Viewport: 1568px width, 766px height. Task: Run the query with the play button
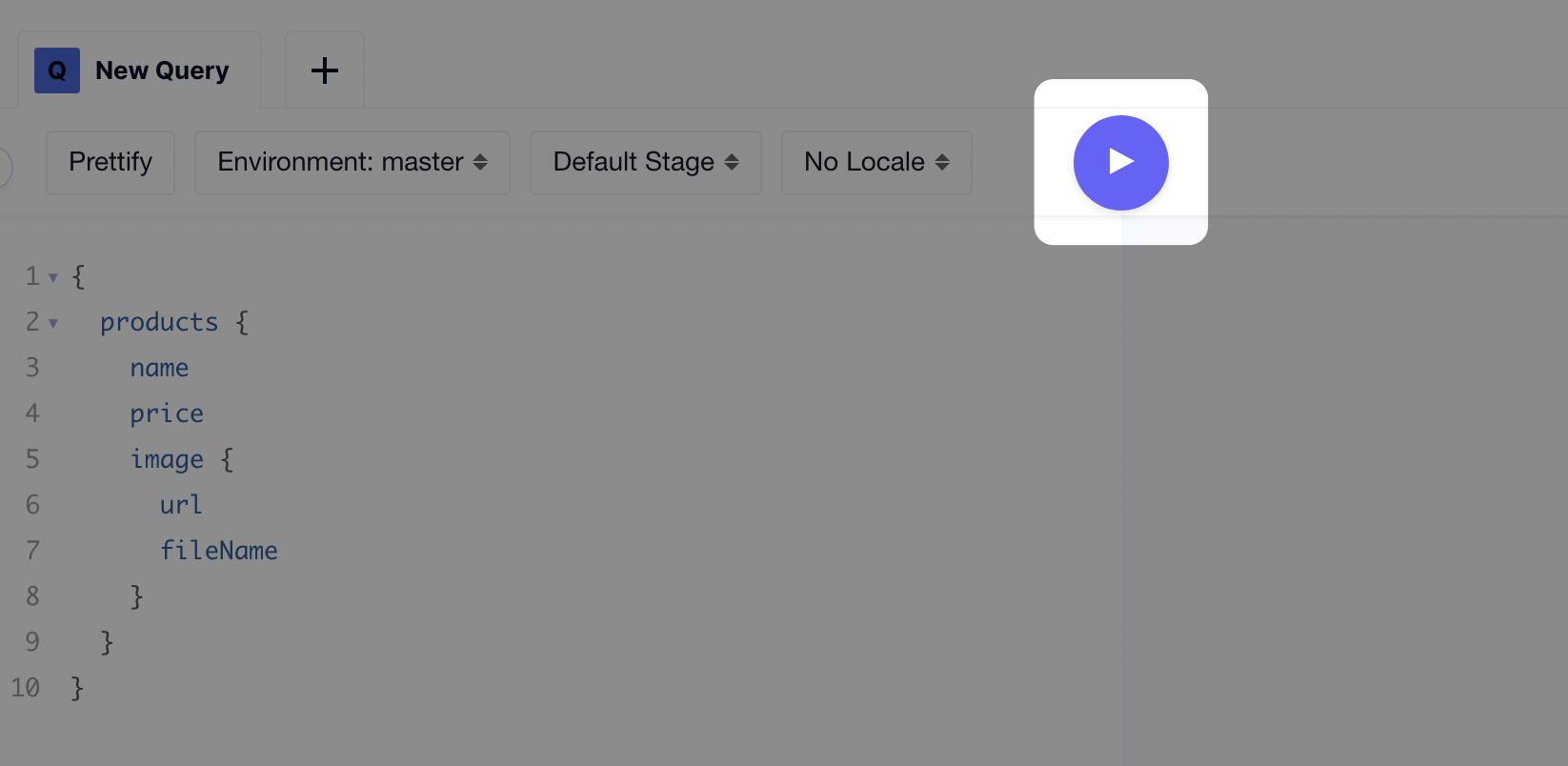pyautogui.click(x=1120, y=163)
